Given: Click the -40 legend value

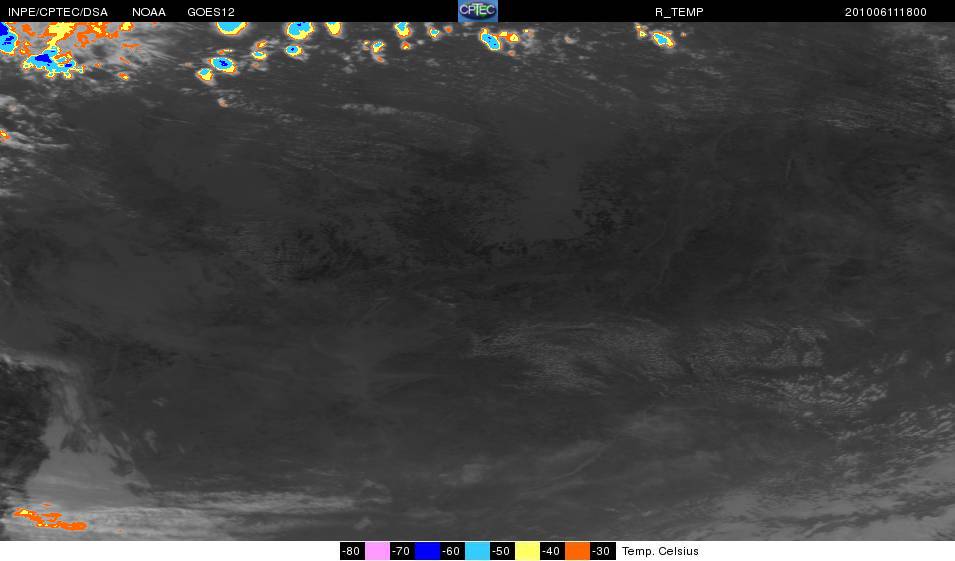Looking at the screenshot, I should 551,551.
